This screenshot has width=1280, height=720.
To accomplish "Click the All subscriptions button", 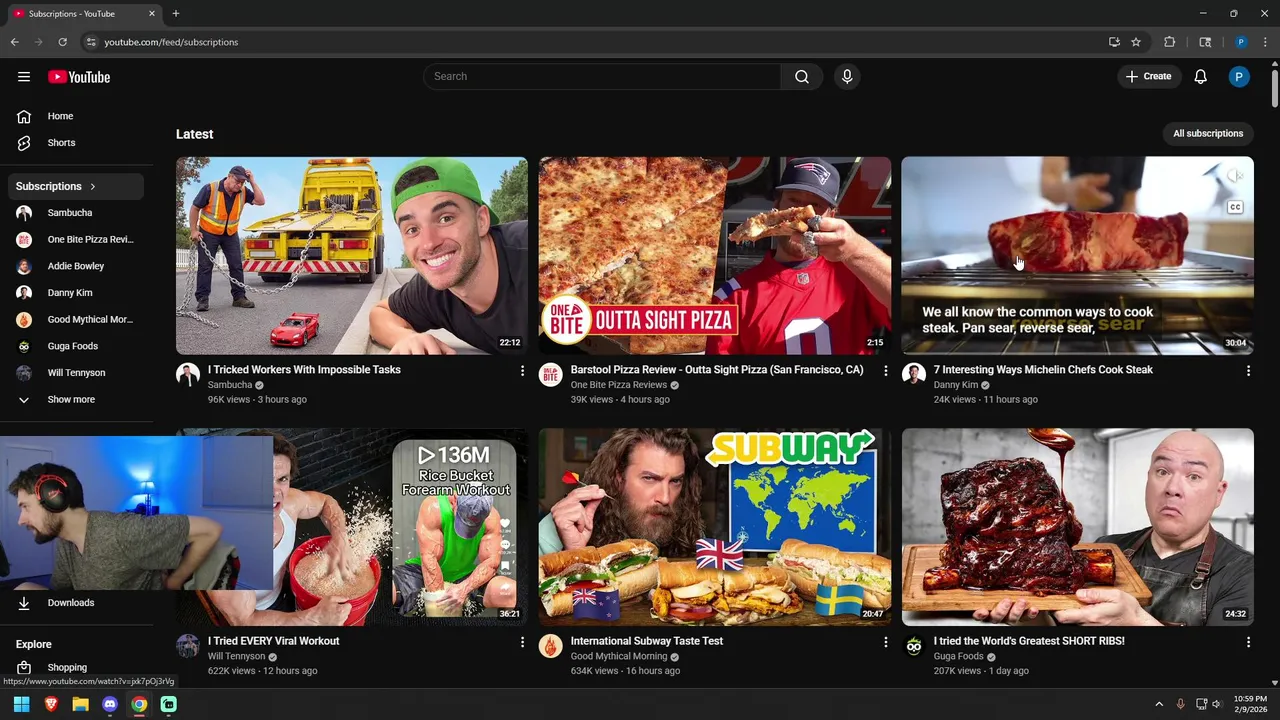I will tap(1208, 134).
